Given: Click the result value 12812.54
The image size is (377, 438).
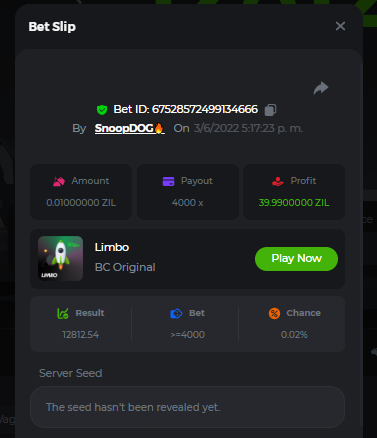Looking at the screenshot, I should point(81,335).
